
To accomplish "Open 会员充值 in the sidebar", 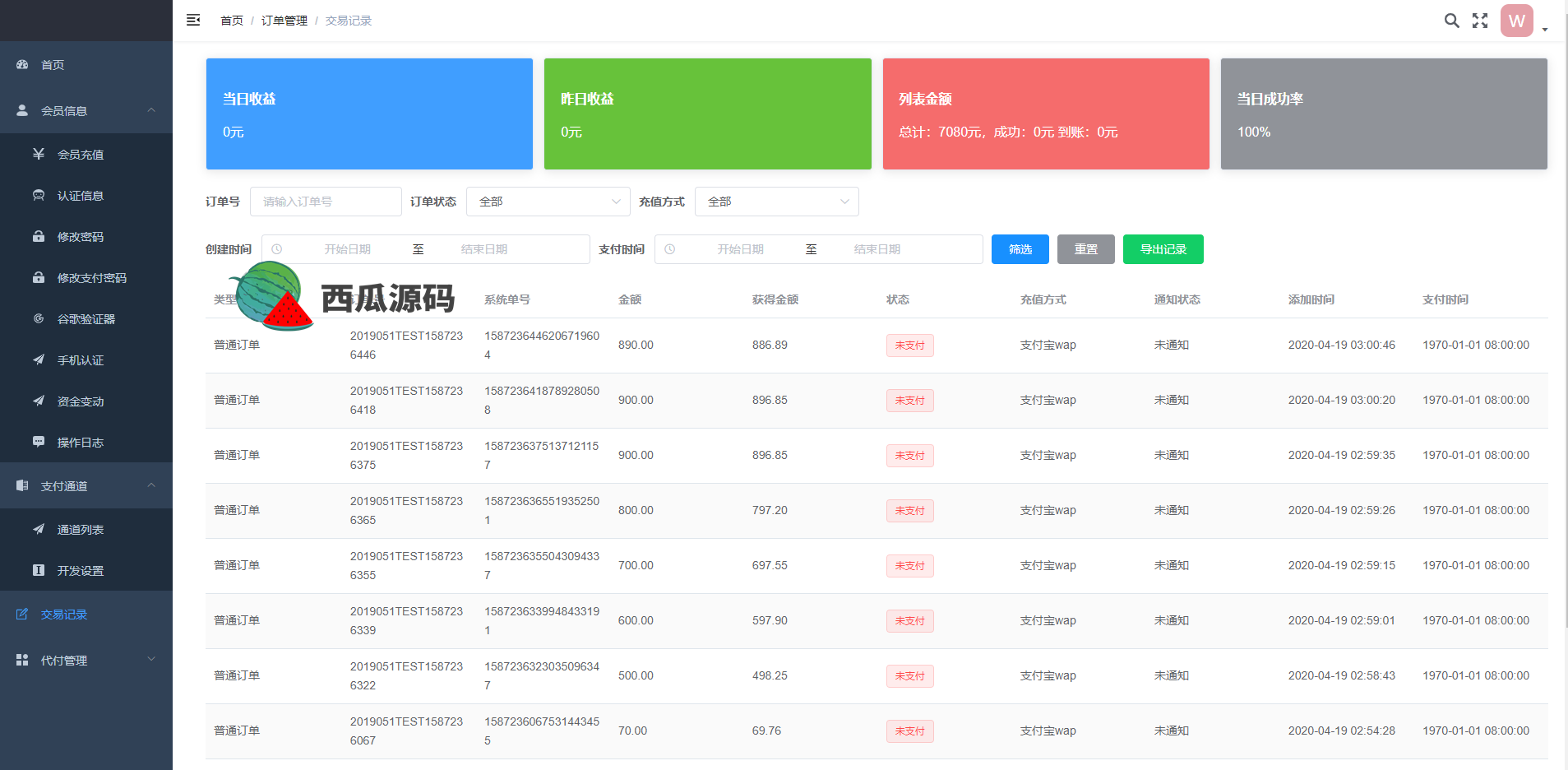I will [x=86, y=154].
